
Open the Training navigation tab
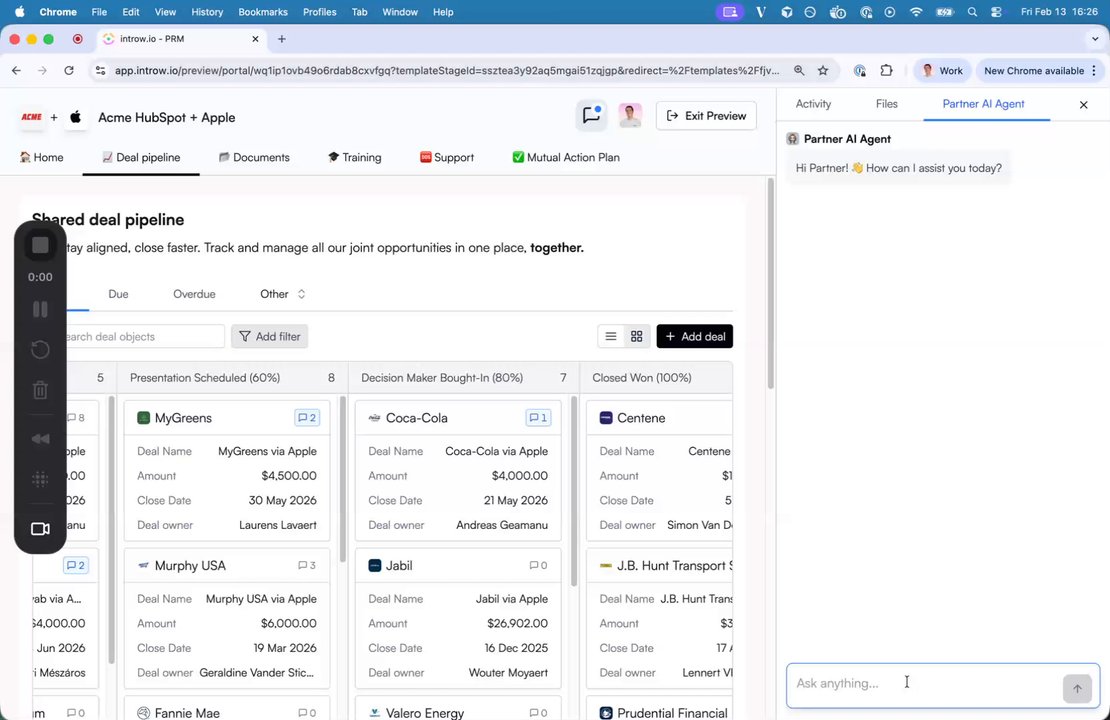point(355,157)
